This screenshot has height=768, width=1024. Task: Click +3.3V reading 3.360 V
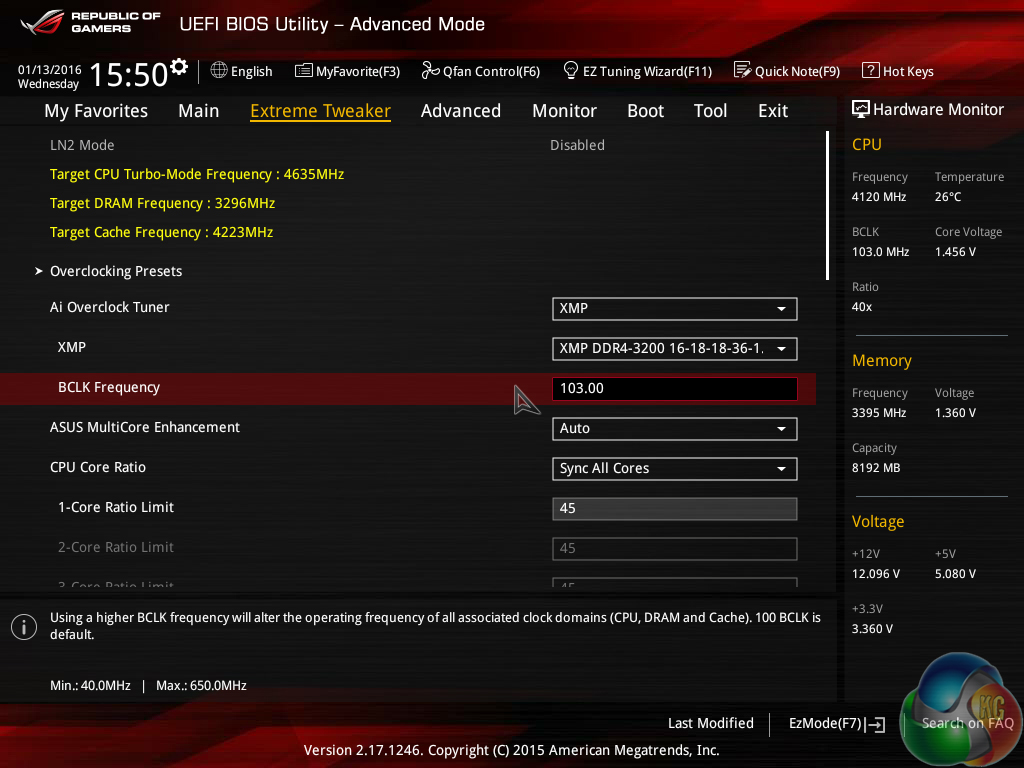[872, 628]
